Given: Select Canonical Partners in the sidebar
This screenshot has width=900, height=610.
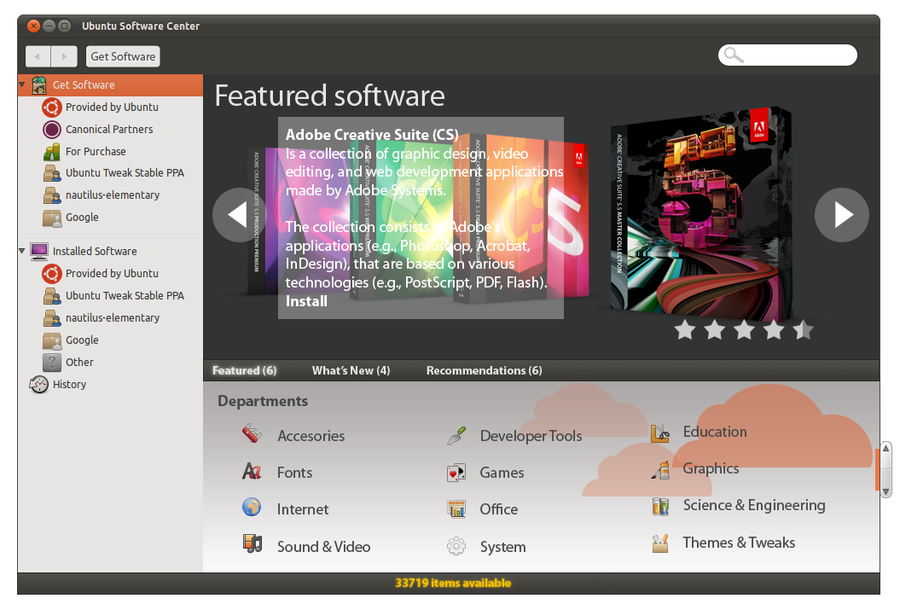Looking at the screenshot, I should point(109,129).
